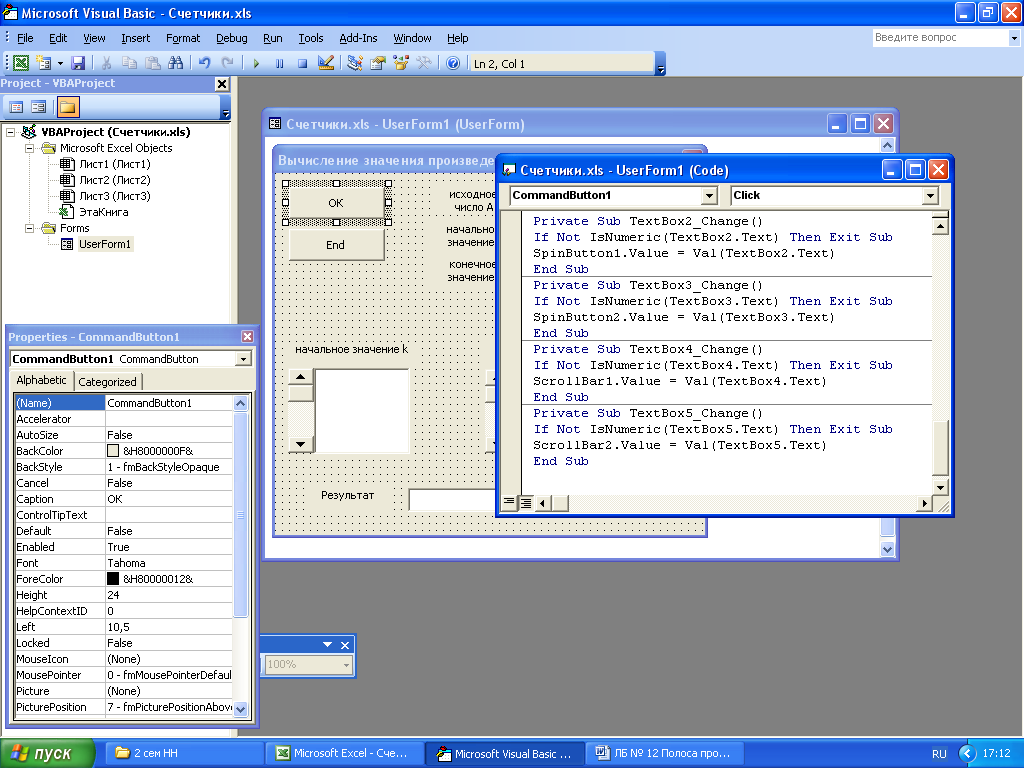1024x768 pixels.
Task: Collapse the Forms folder node
Action: [29, 229]
